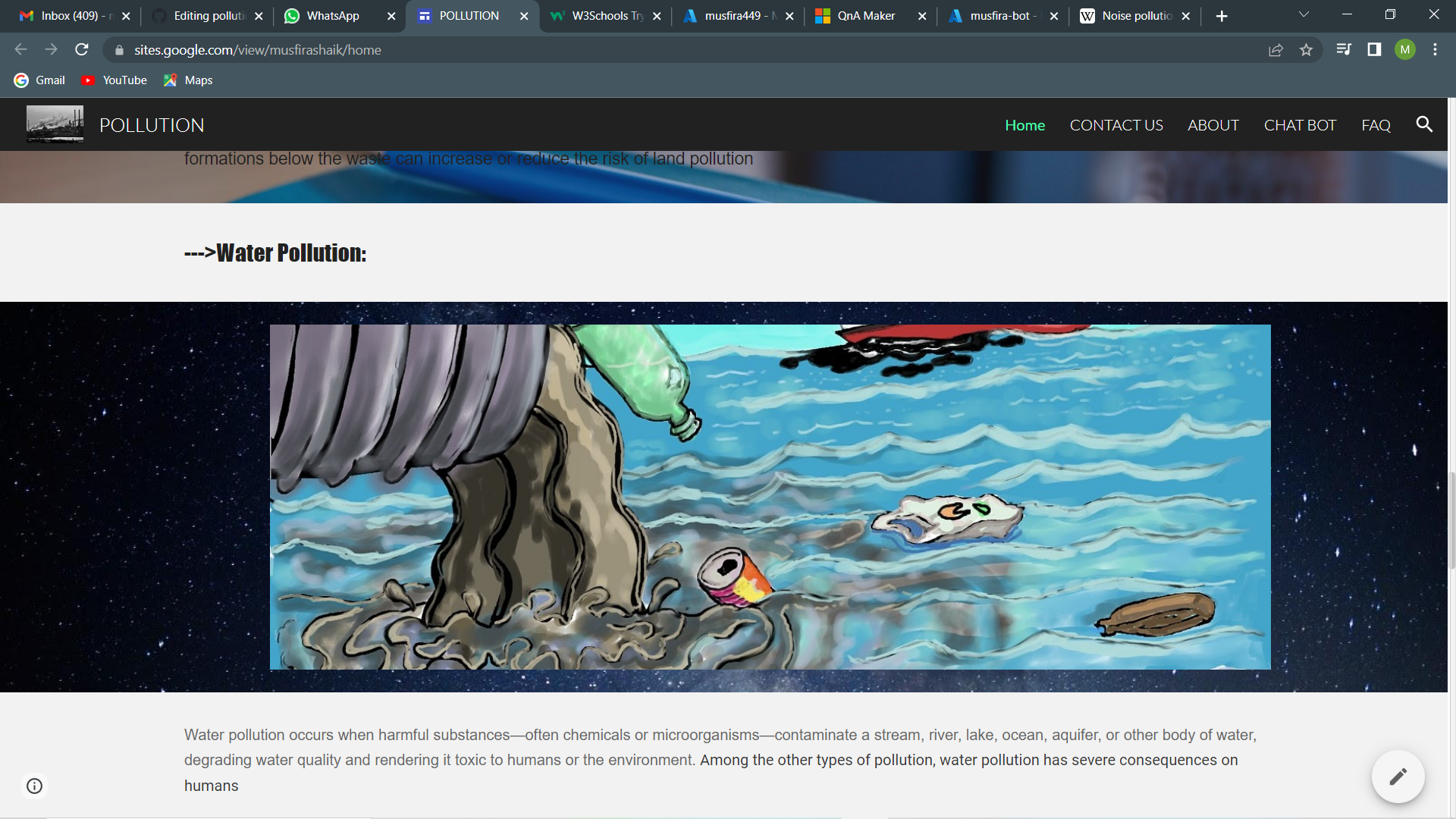Click the Google profile avatar M
Screen dimensions: 1456x819
[1405, 49]
